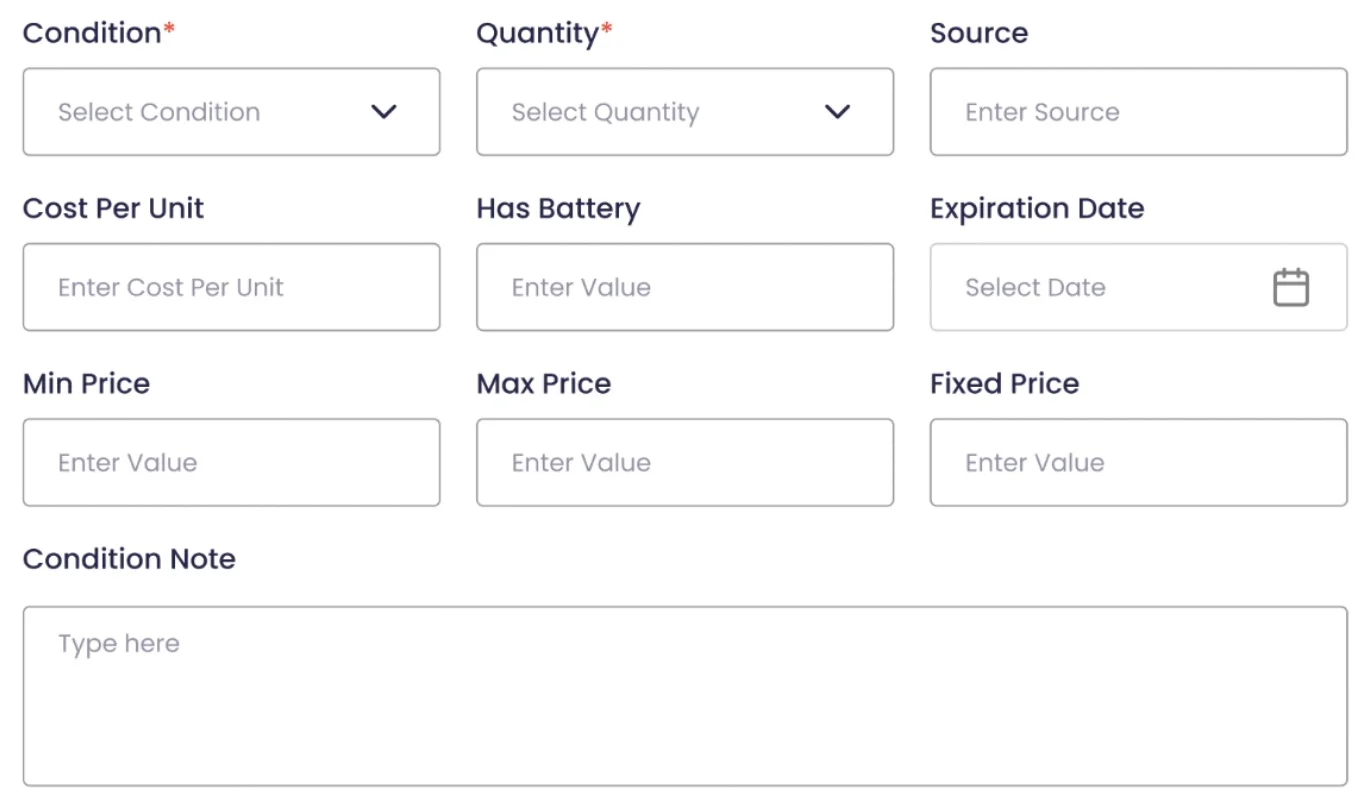Click into the Cost Per Unit field
The width and height of the screenshot is (1366, 802).
click(x=231, y=287)
